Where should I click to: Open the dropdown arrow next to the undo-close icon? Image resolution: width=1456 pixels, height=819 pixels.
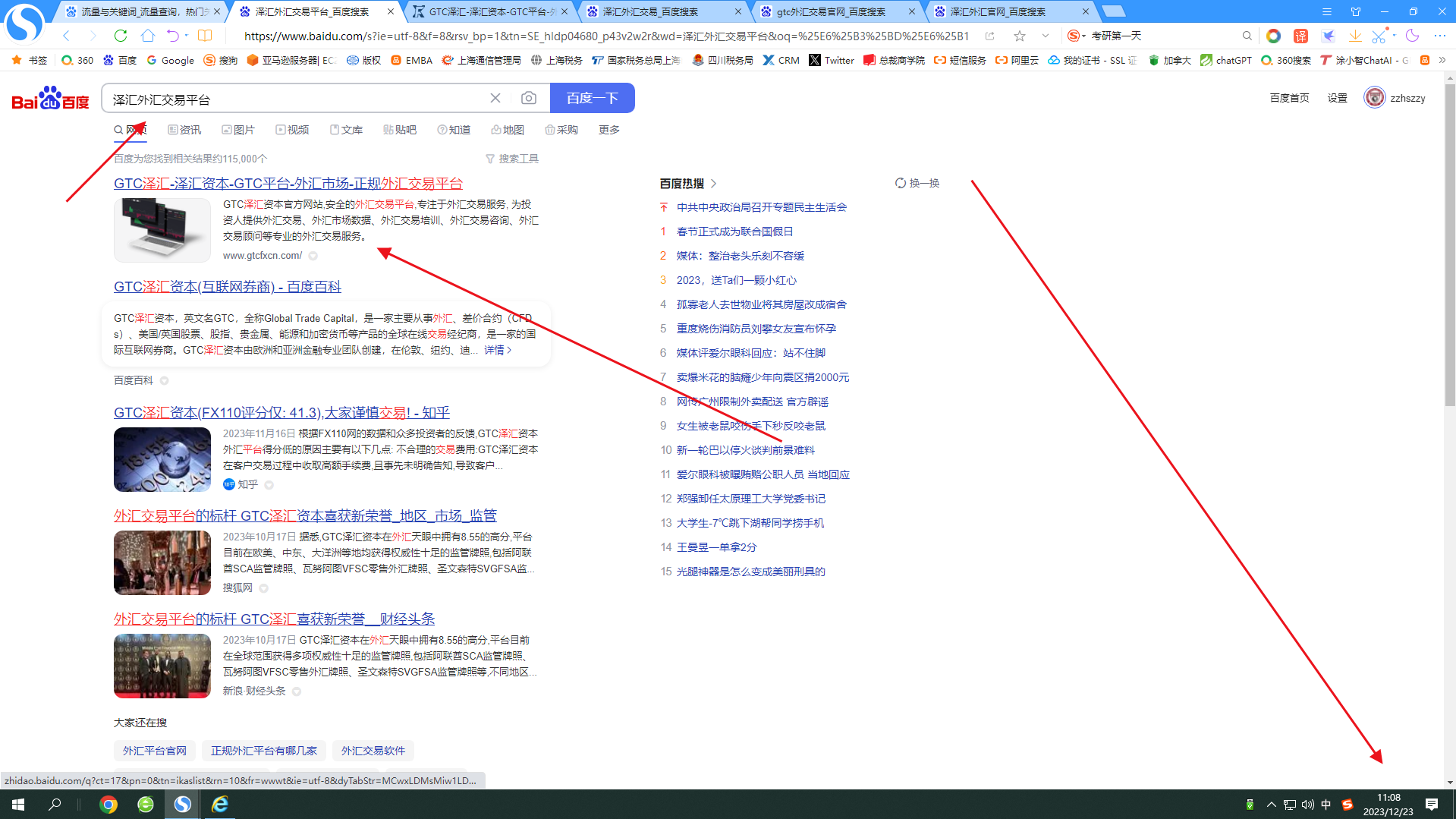coord(187,36)
